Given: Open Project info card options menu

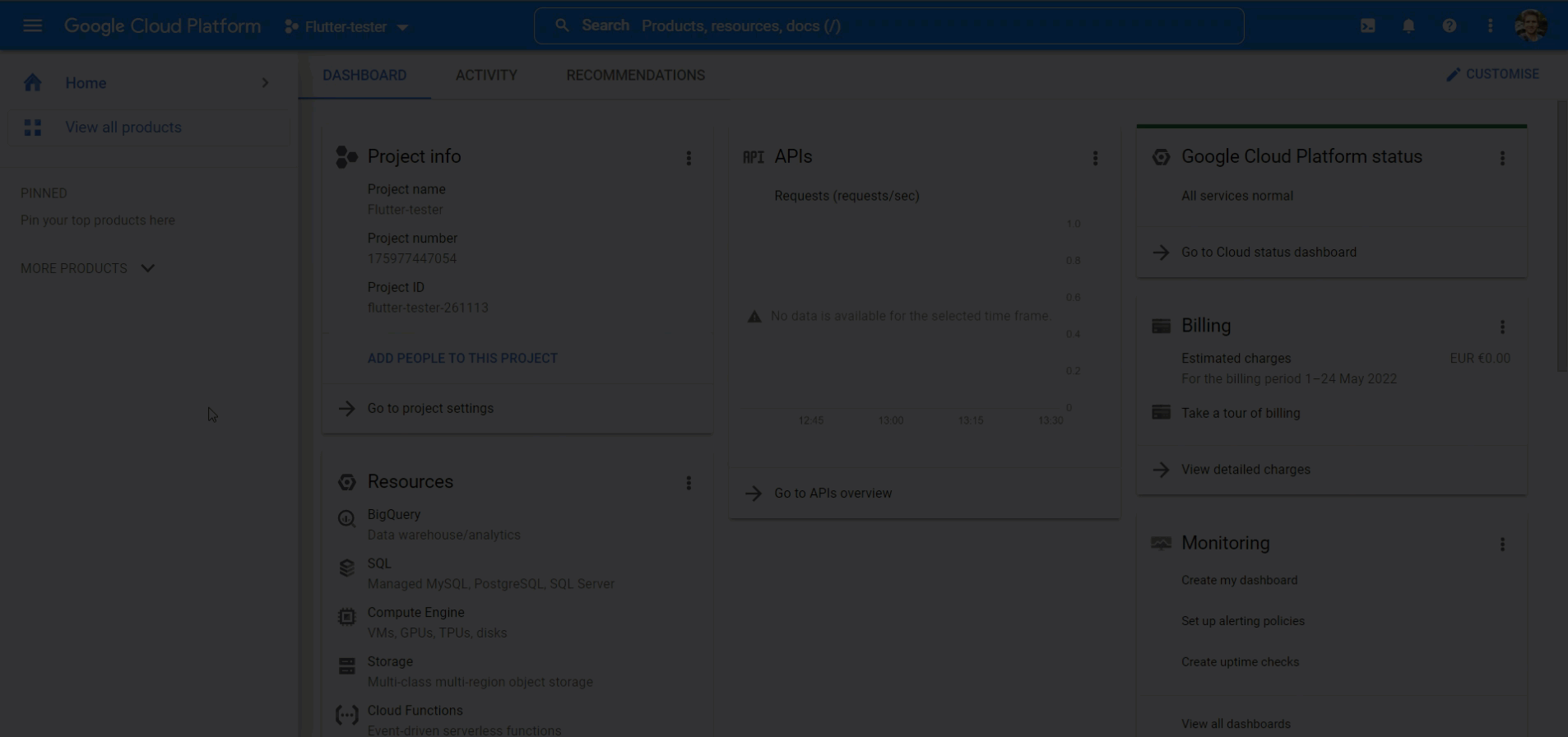Looking at the screenshot, I should [x=689, y=158].
